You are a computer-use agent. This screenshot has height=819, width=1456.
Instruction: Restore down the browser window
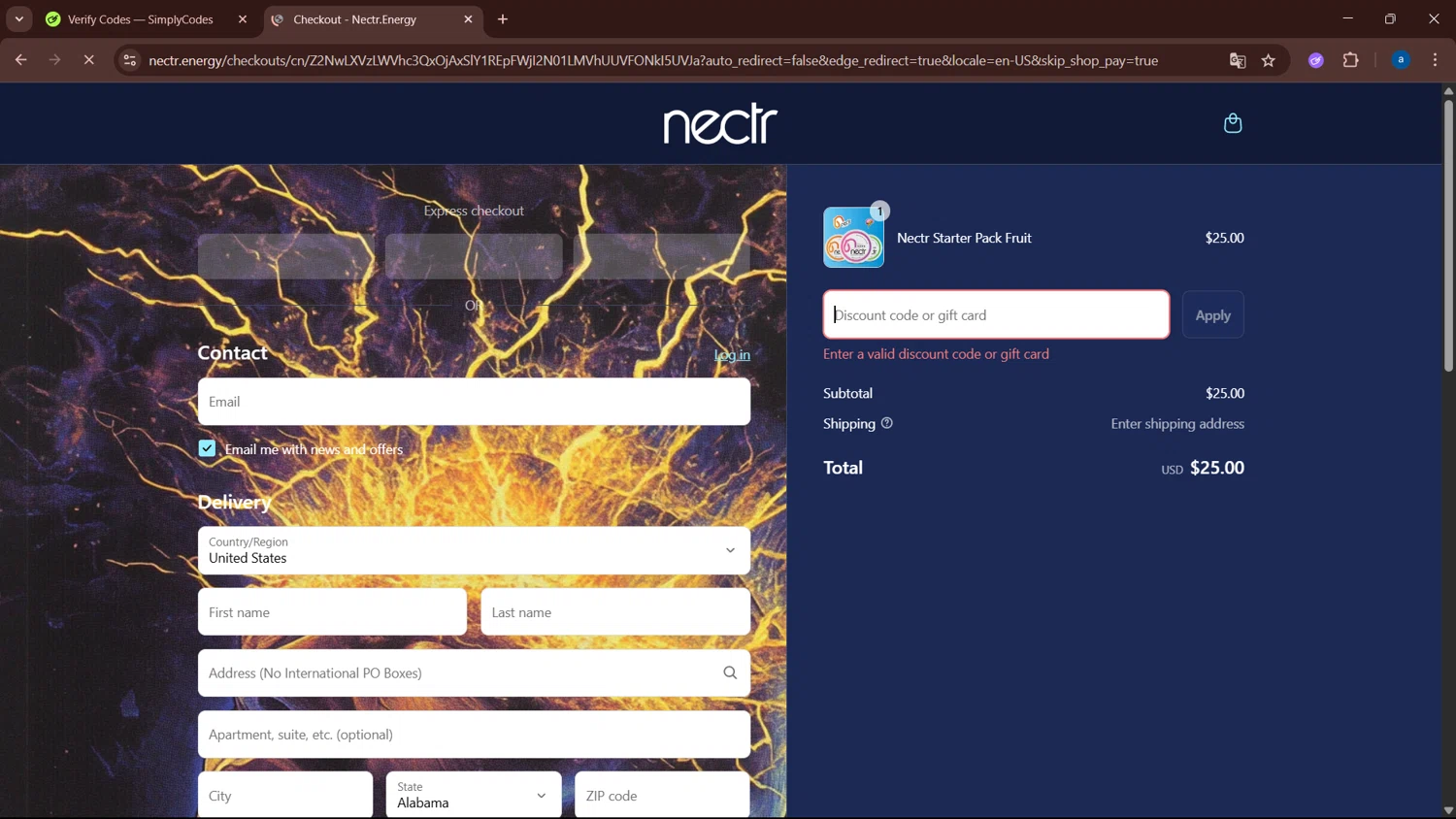click(1390, 18)
